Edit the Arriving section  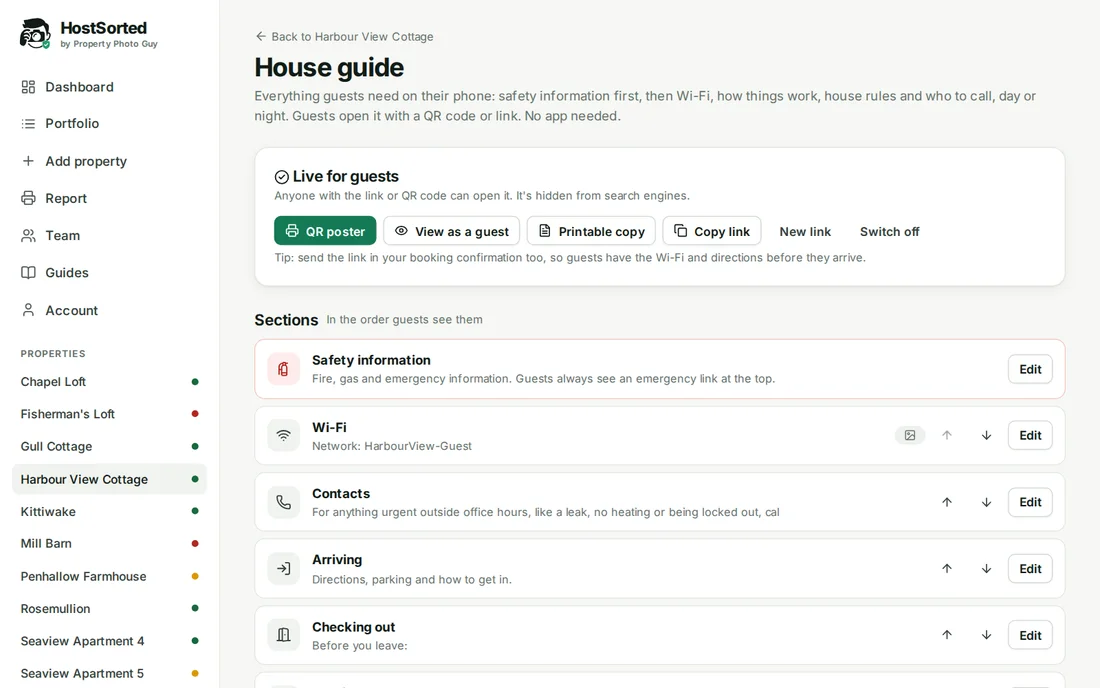pos(1030,569)
